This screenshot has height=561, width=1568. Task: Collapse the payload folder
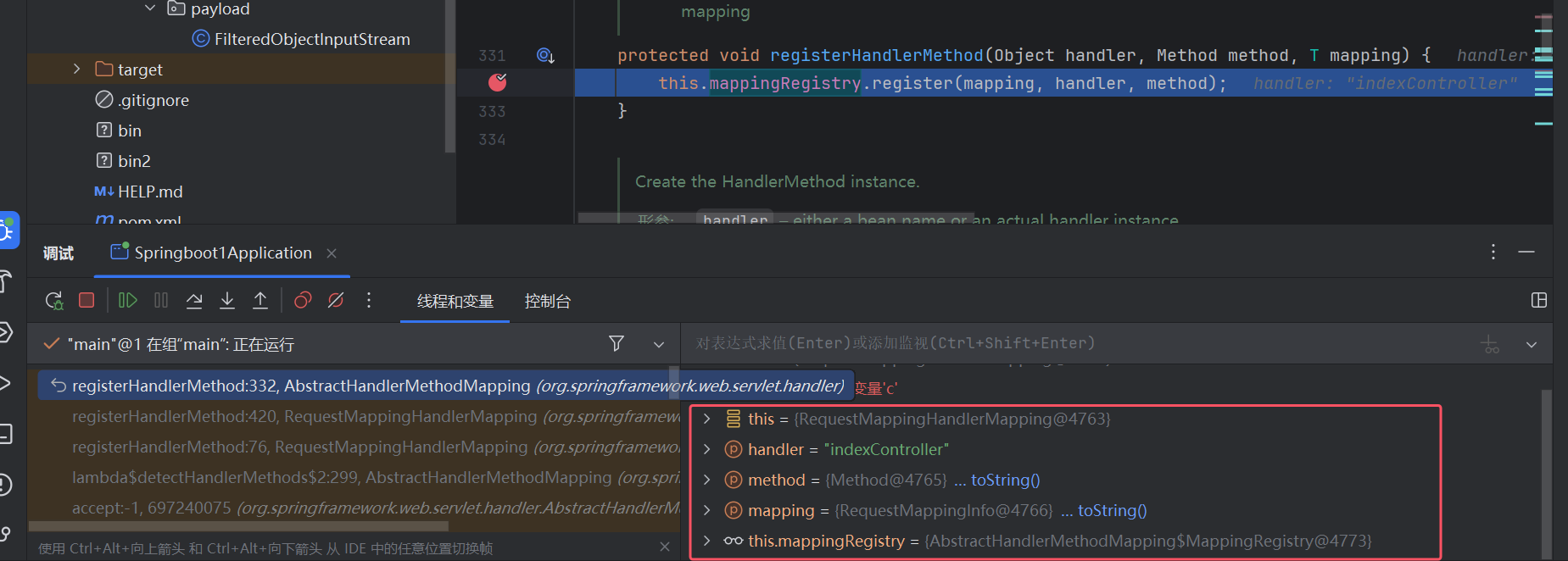(150, 8)
